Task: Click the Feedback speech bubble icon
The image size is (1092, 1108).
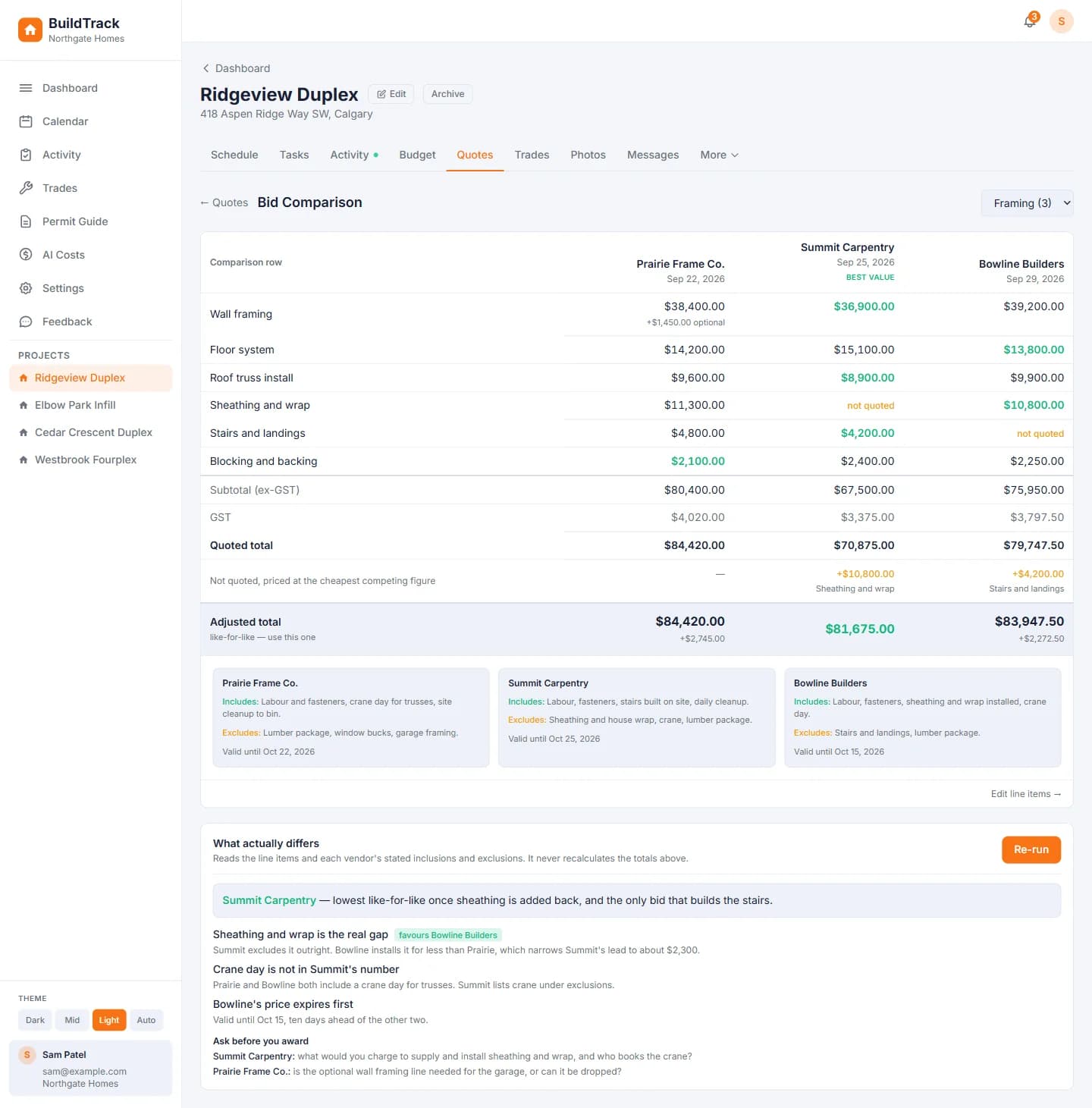Action: 26,322
